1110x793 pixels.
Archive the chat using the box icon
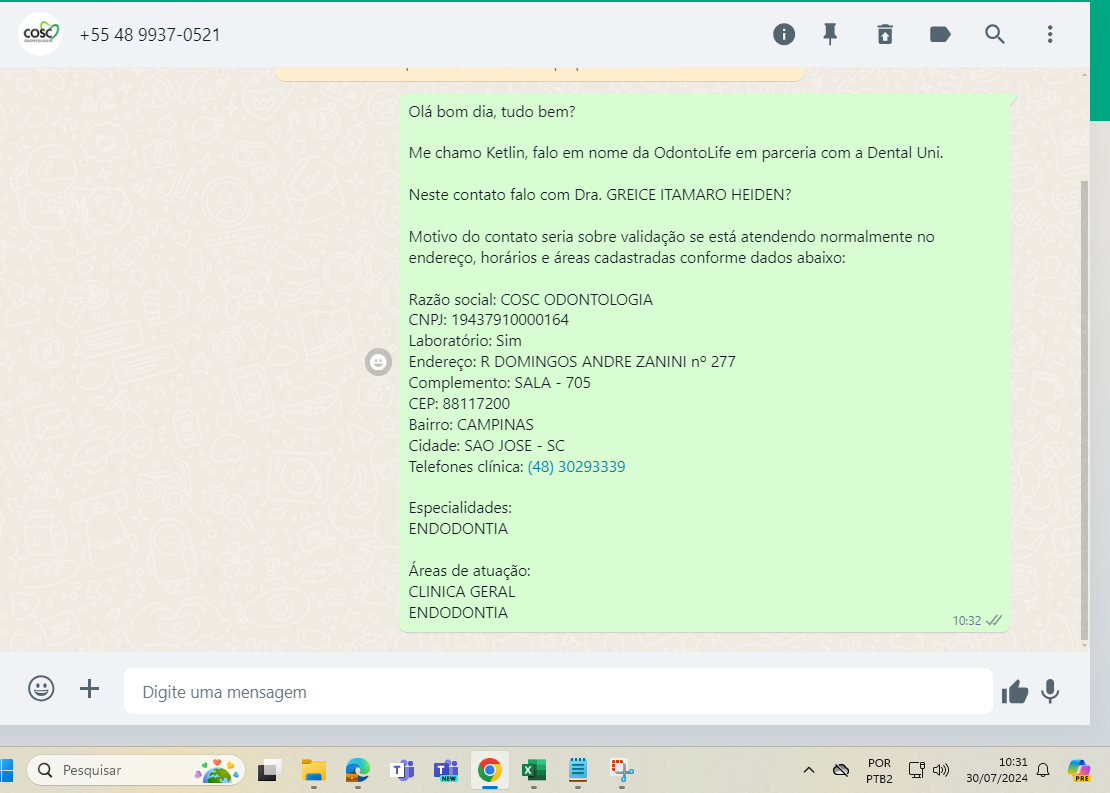tap(885, 34)
